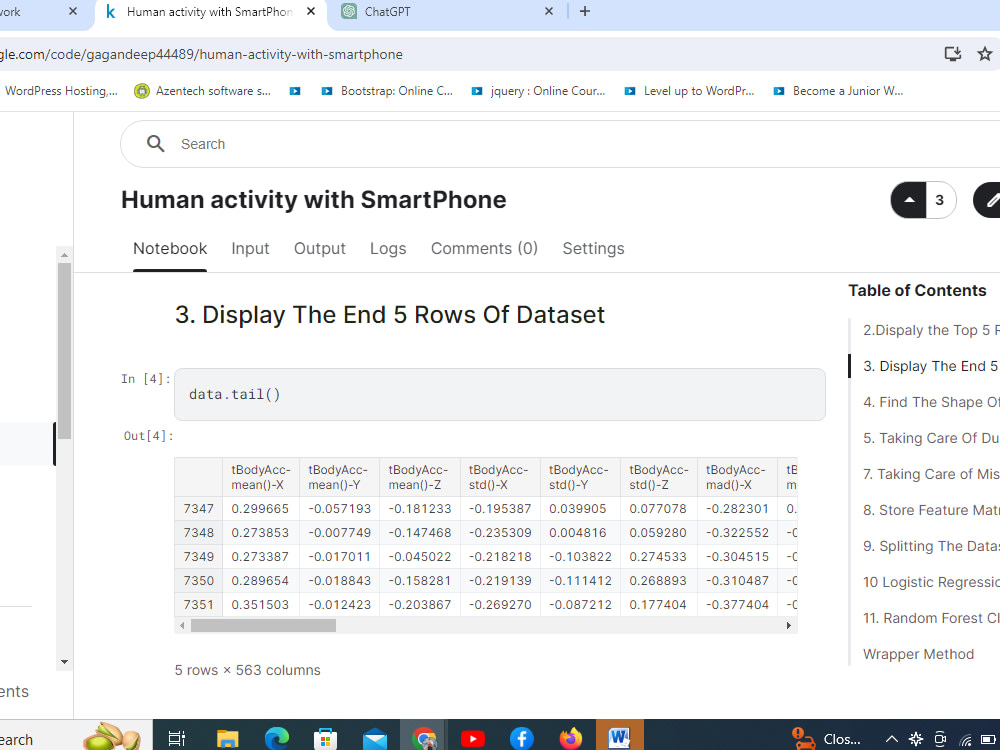Click cell value 0.274533
The width and height of the screenshot is (1000, 750).
click(658, 557)
